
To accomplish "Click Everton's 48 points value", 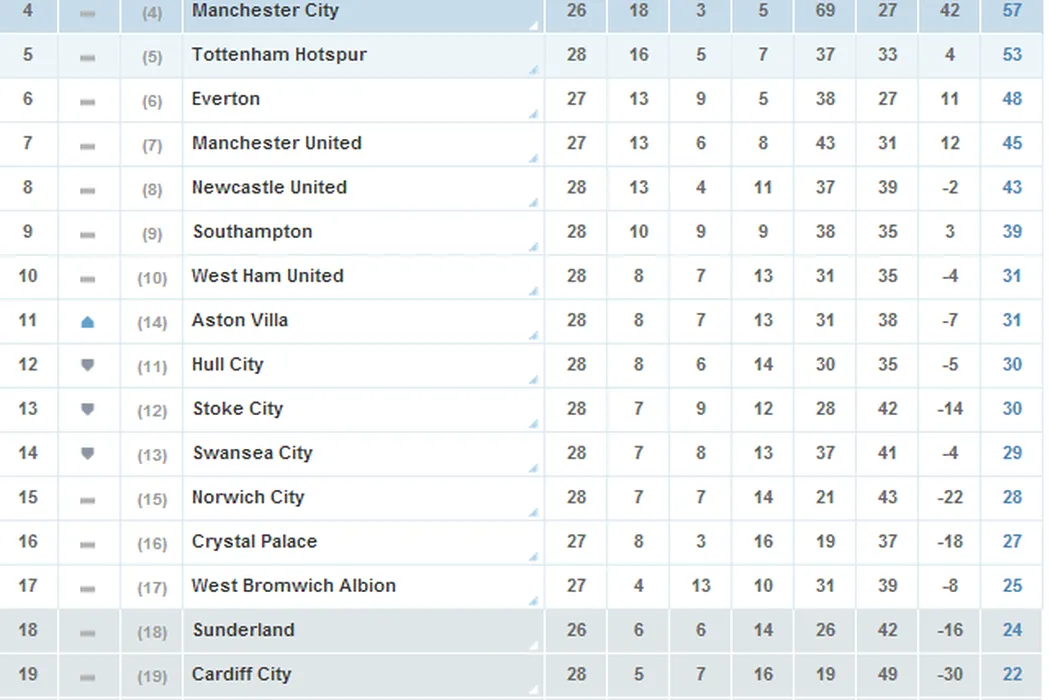I will pos(1012,99).
